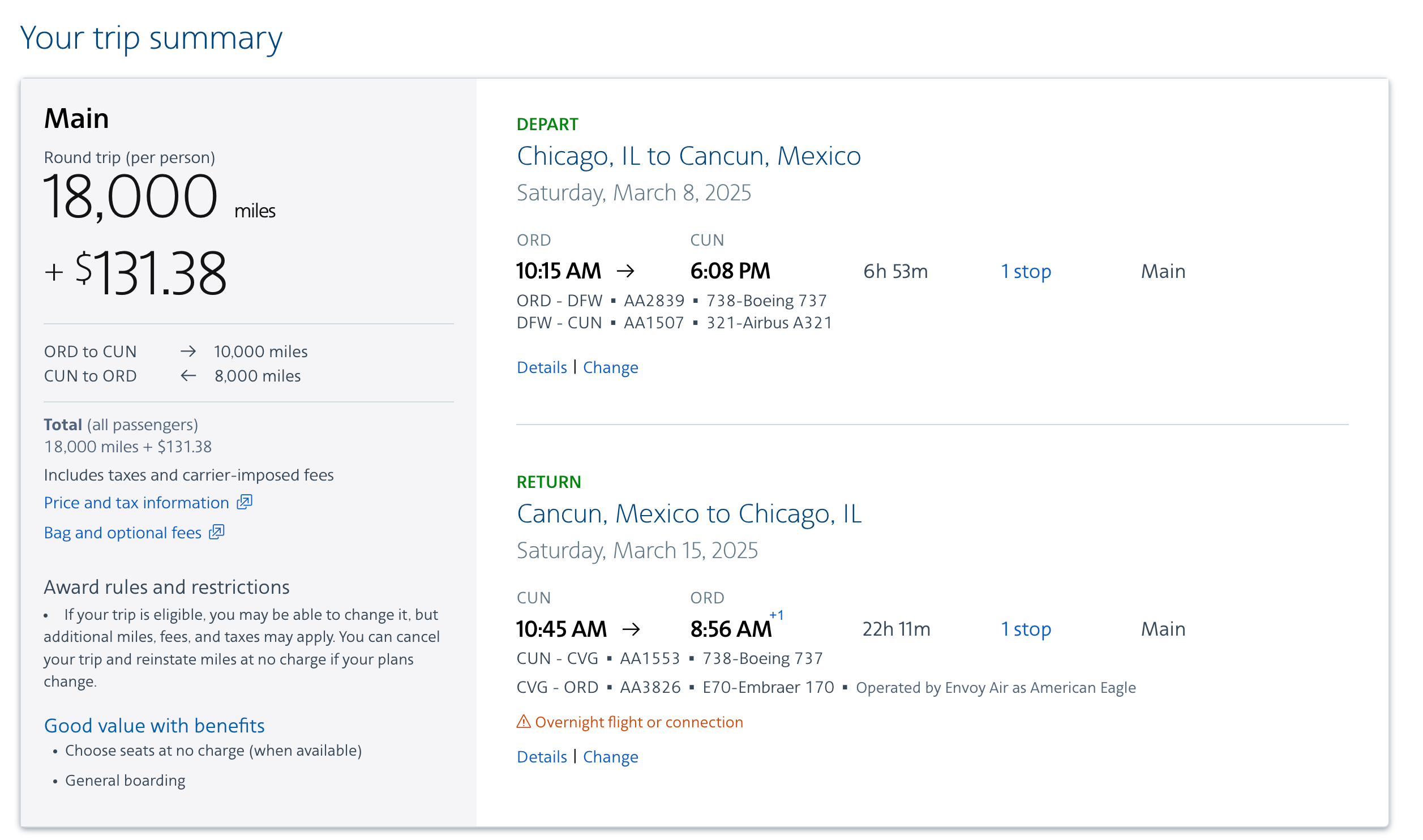
Task: Change the departing Chicago to Cancun flight
Action: [x=610, y=367]
